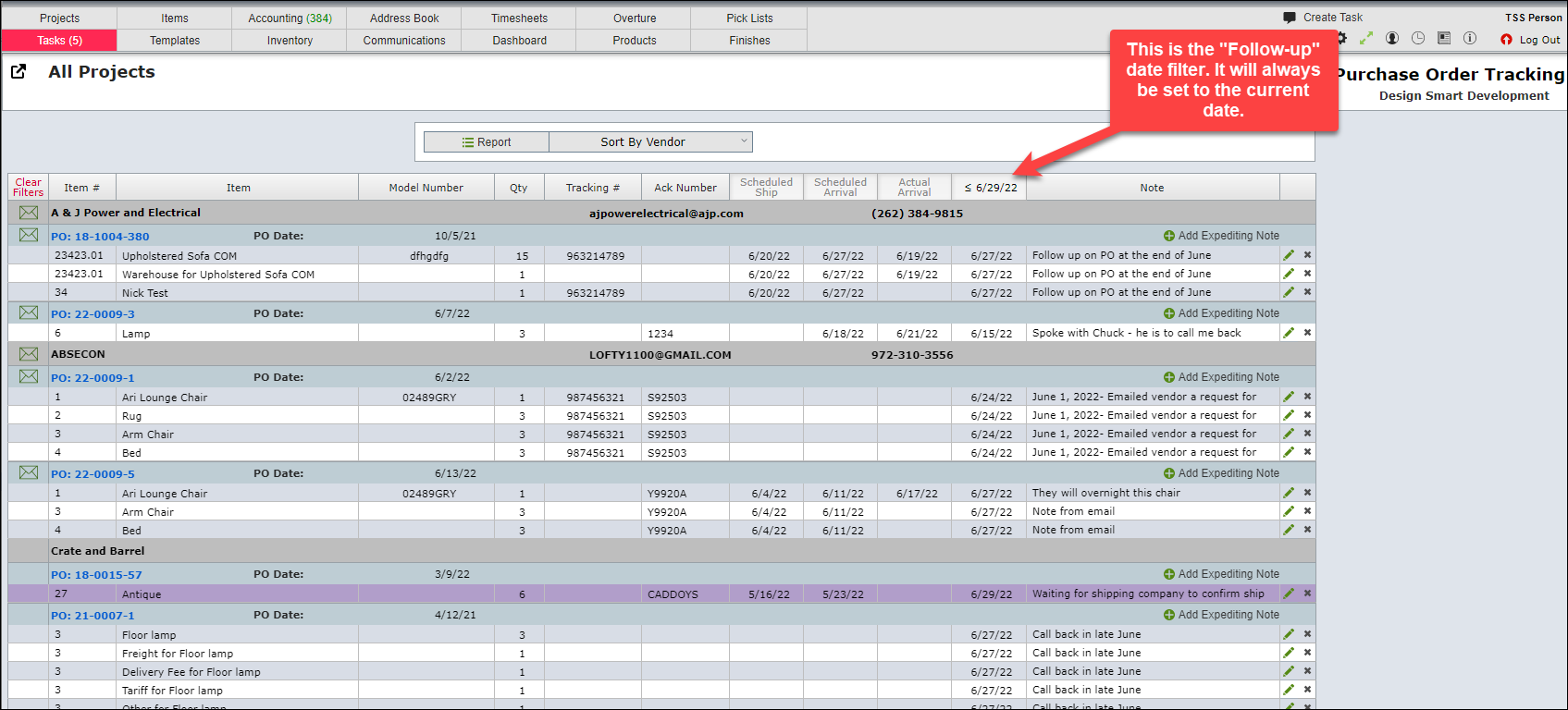
Task: Delete note X on Lamp row
Action: tap(1307, 333)
